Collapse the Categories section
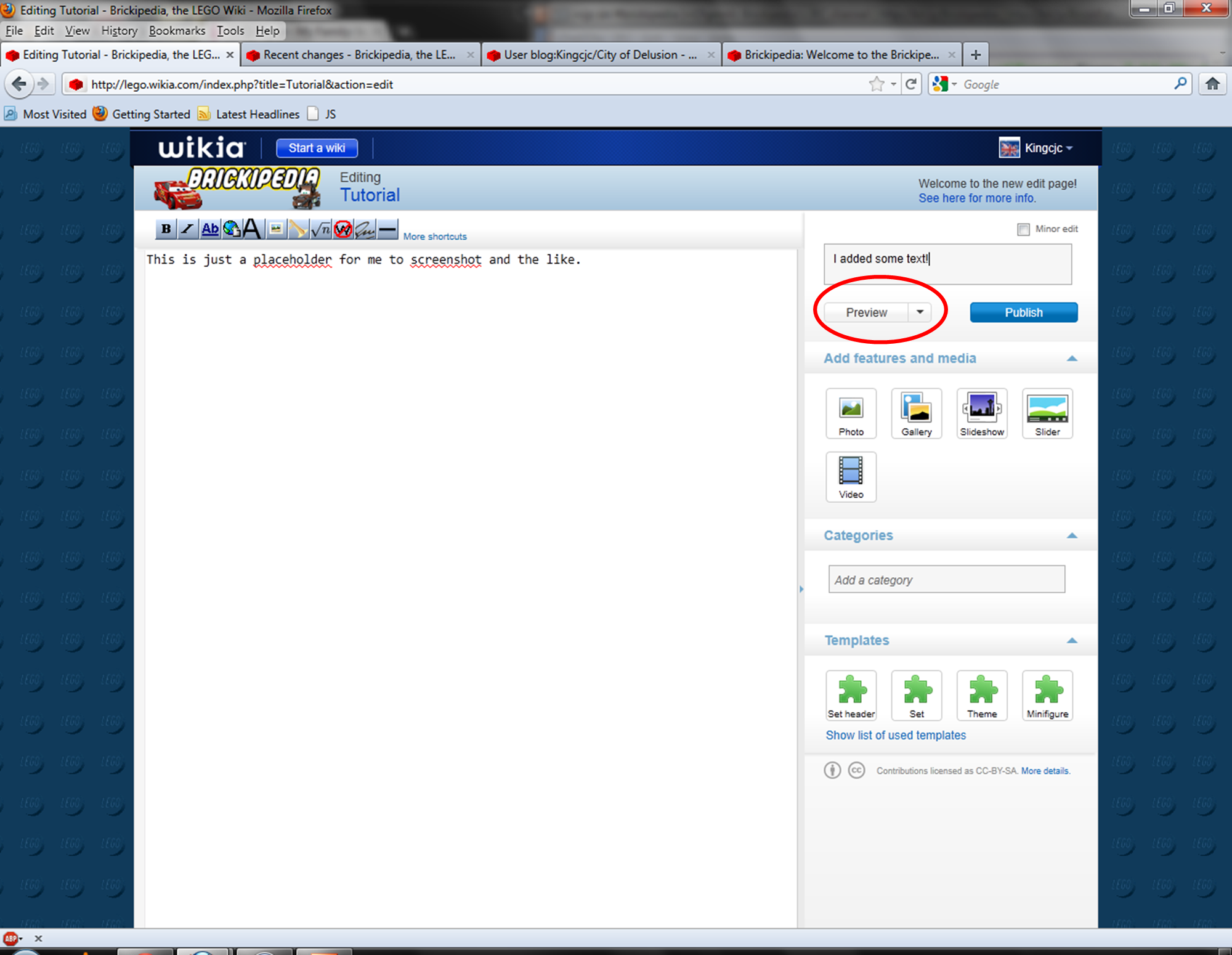Image resolution: width=1232 pixels, height=955 pixels. tap(1071, 535)
